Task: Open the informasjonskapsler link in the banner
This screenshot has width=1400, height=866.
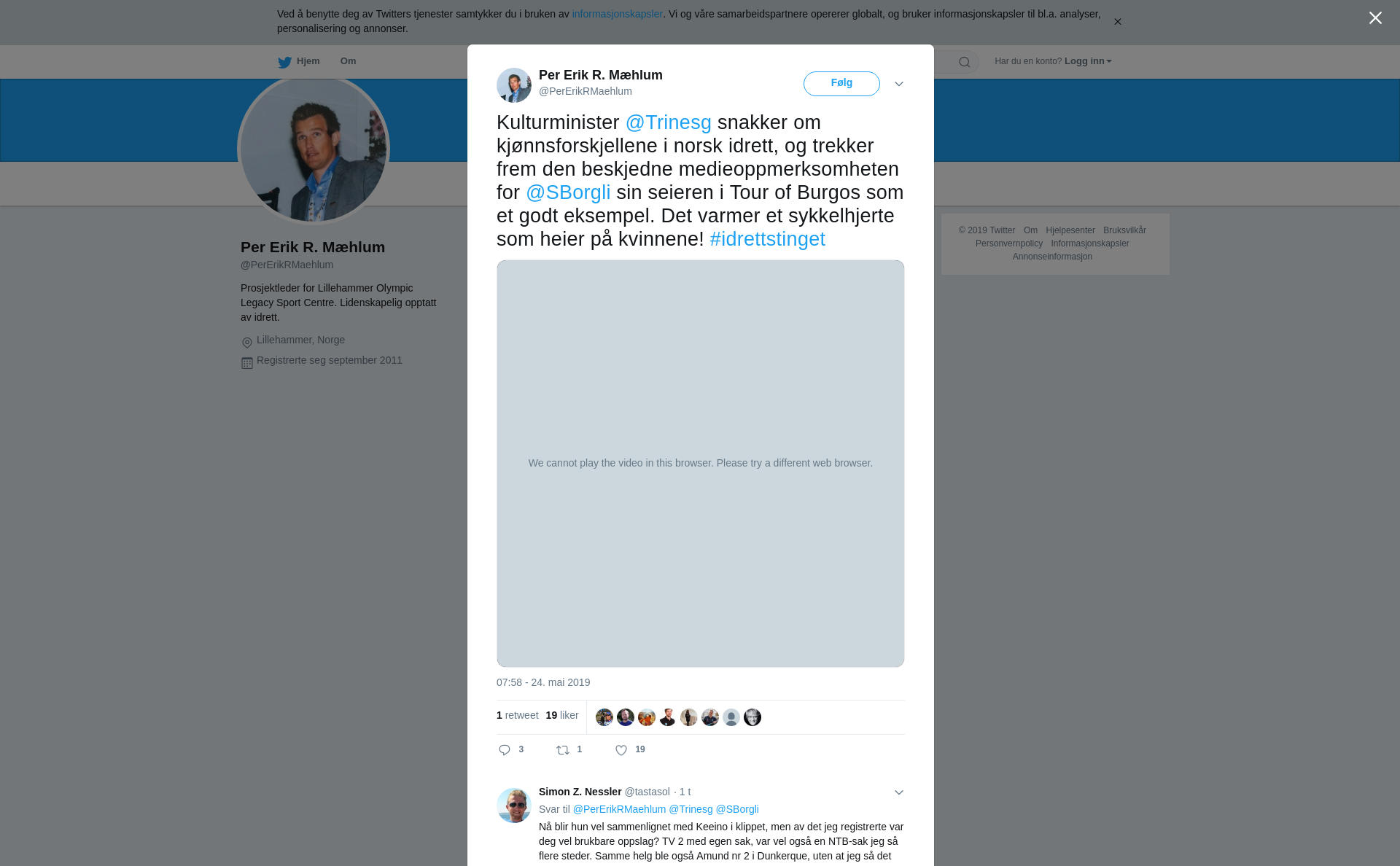Action: coord(617,14)
